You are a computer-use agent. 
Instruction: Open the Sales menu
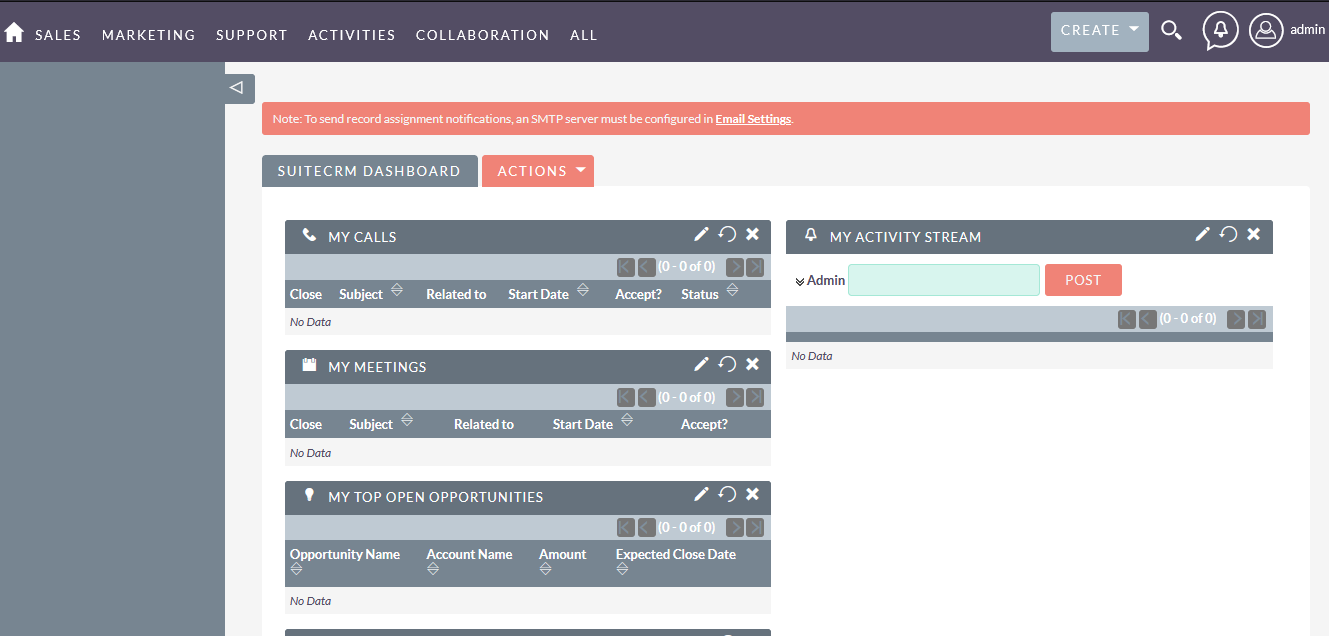pyautogui.click(x=58, y=35)
